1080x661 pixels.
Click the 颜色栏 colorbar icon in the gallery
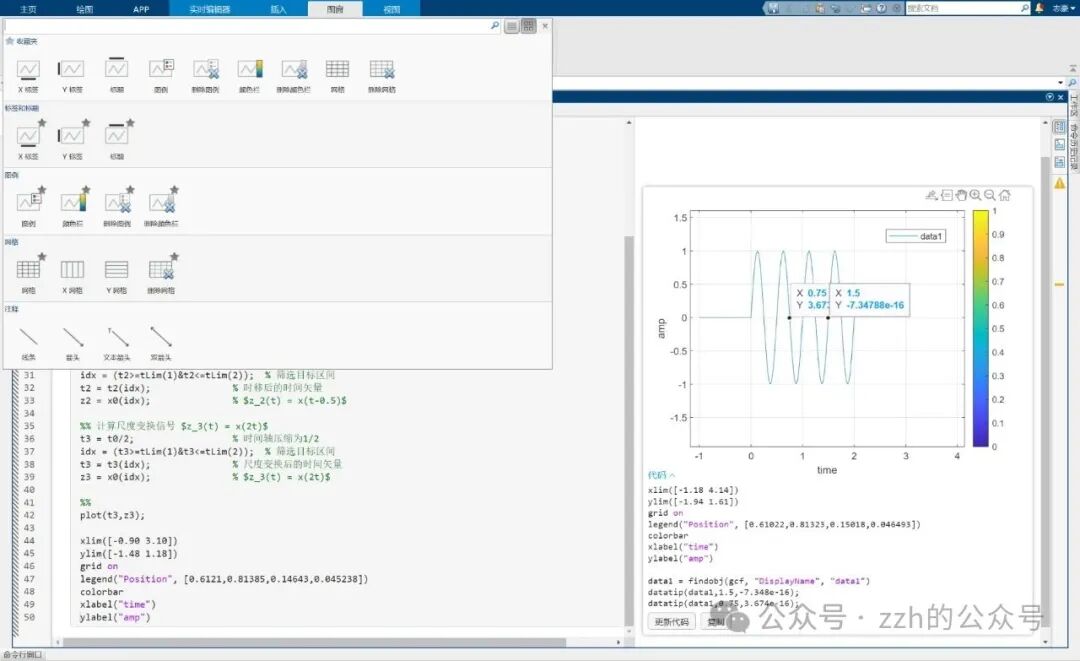249,68
